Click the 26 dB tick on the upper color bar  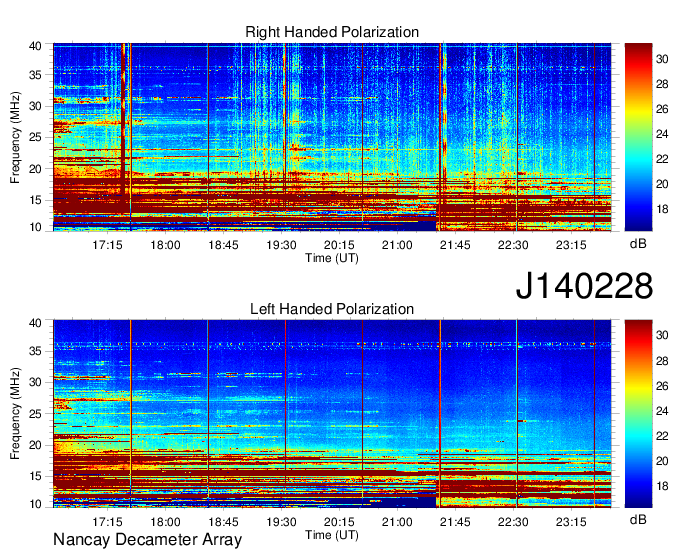tap(662, 109)
